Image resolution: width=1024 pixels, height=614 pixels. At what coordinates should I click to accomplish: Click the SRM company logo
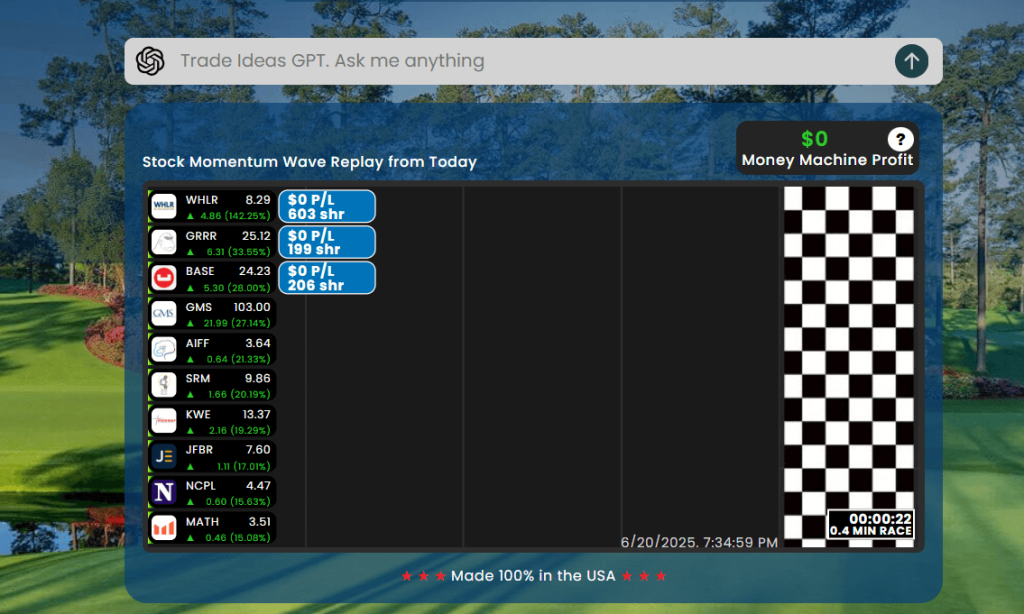[164, 385]
